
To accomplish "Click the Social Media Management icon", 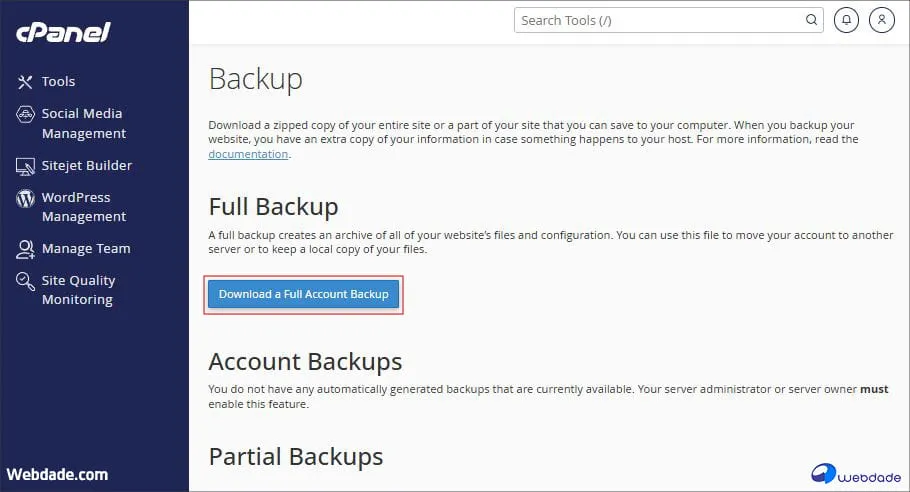I will click(26, 114).
